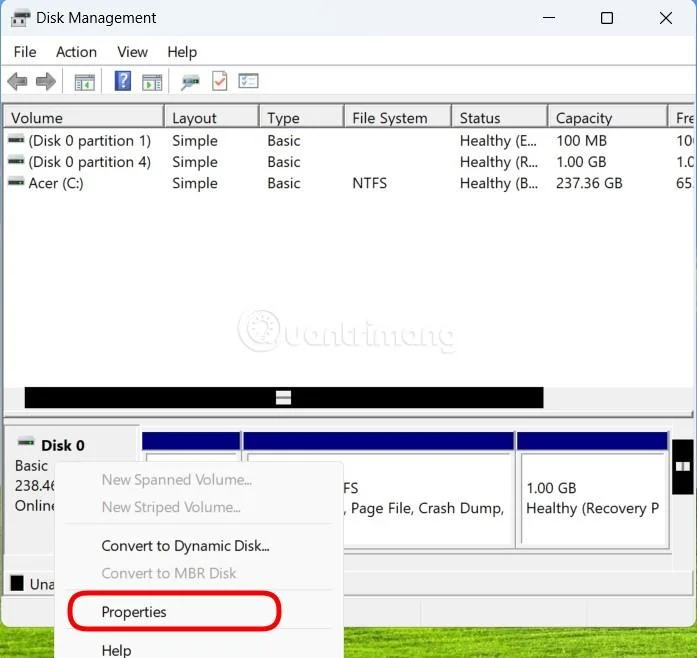Click drive icon of Disk 0 partition 4
The image size is (697, 658).
16,161
